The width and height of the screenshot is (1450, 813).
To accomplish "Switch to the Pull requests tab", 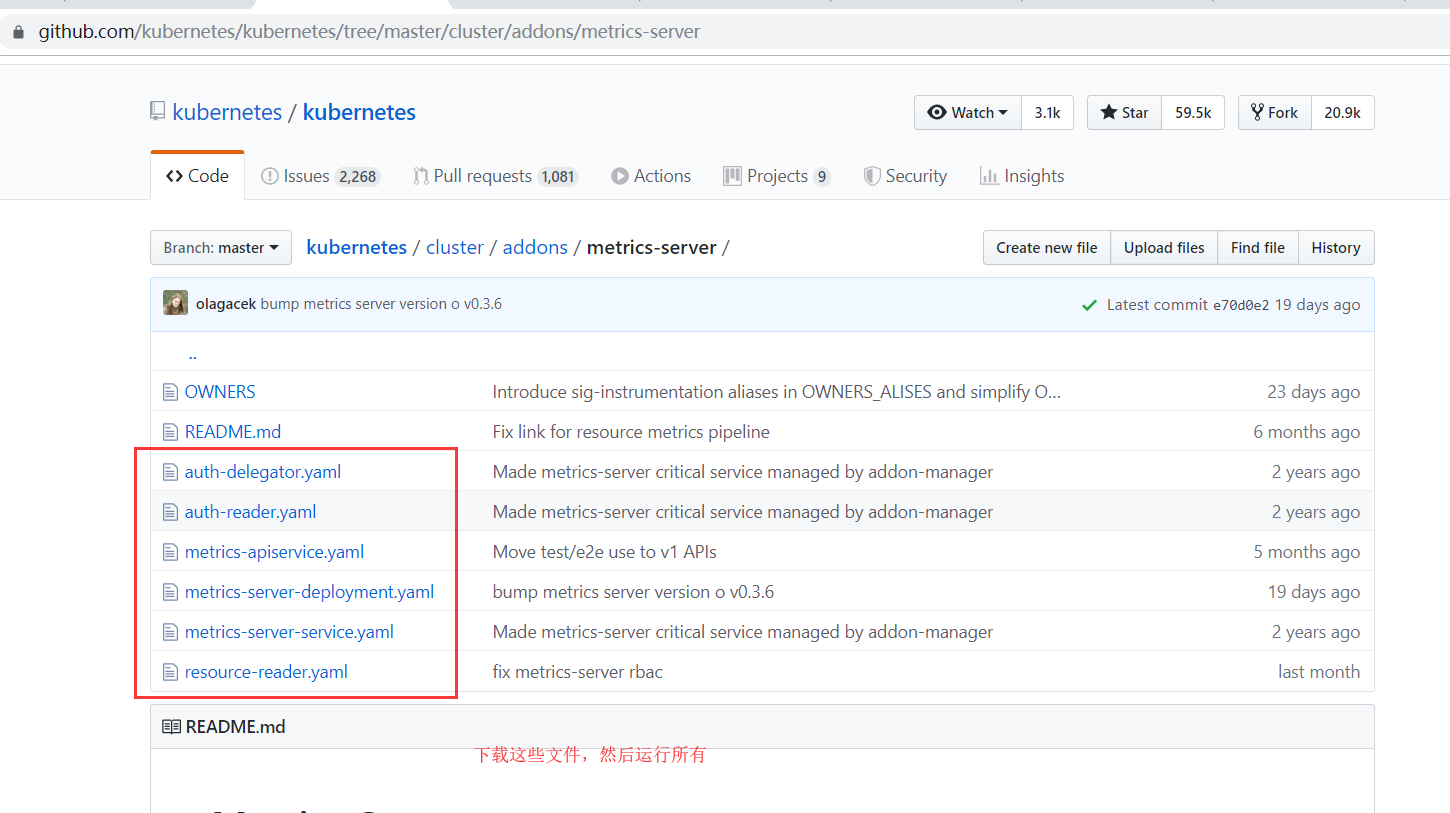I will [495, 176].
